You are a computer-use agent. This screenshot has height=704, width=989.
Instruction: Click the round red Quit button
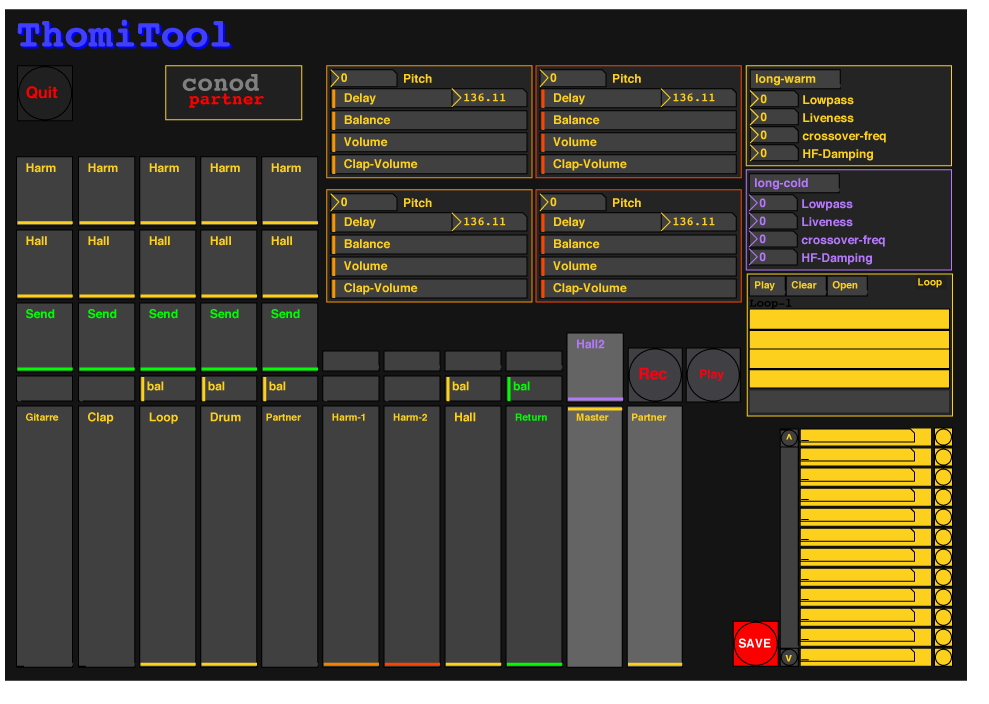tap(45, 93)
